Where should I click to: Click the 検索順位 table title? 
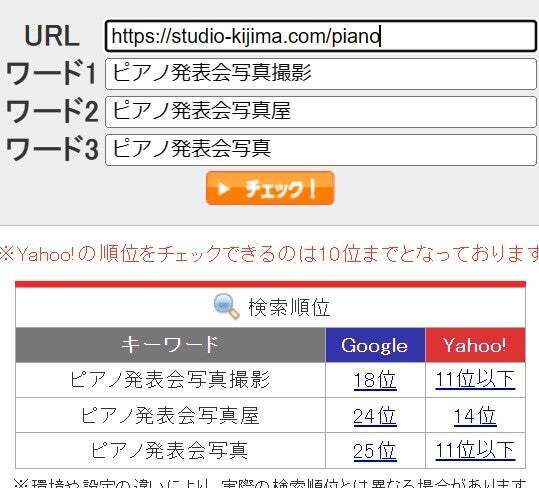tap(289, 307)
